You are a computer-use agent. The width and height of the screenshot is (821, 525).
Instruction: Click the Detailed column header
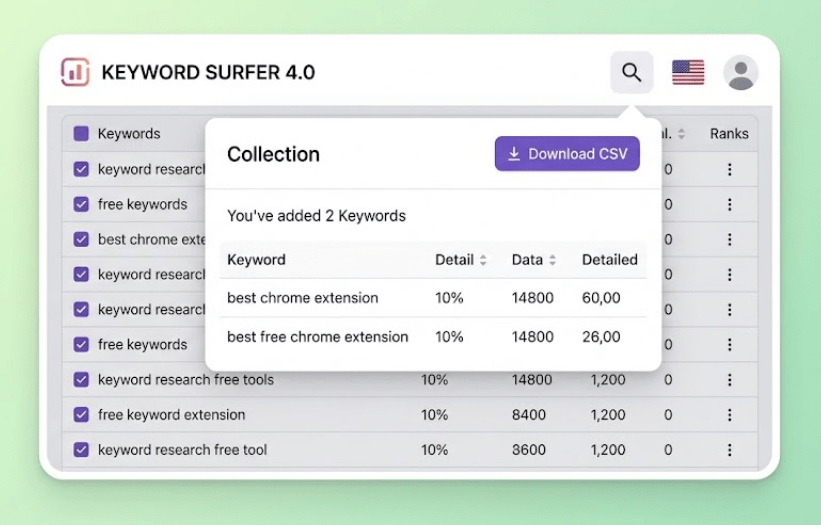click(609, 260)
